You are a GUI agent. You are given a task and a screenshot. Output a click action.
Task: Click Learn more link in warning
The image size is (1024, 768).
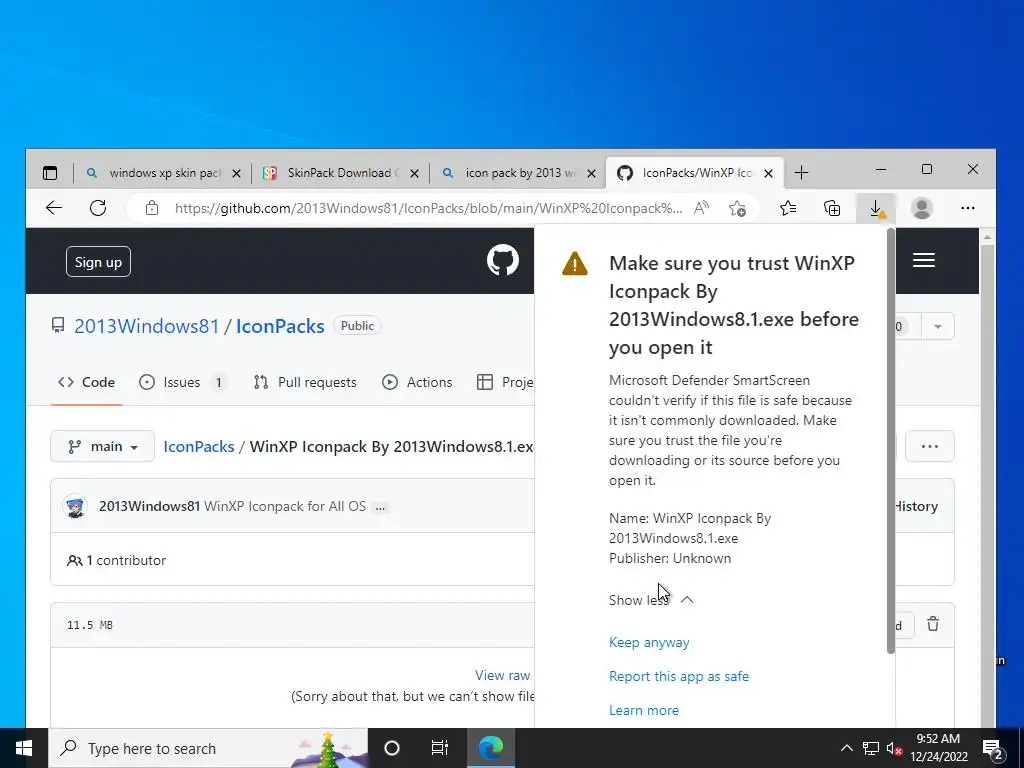pos(643,711)
